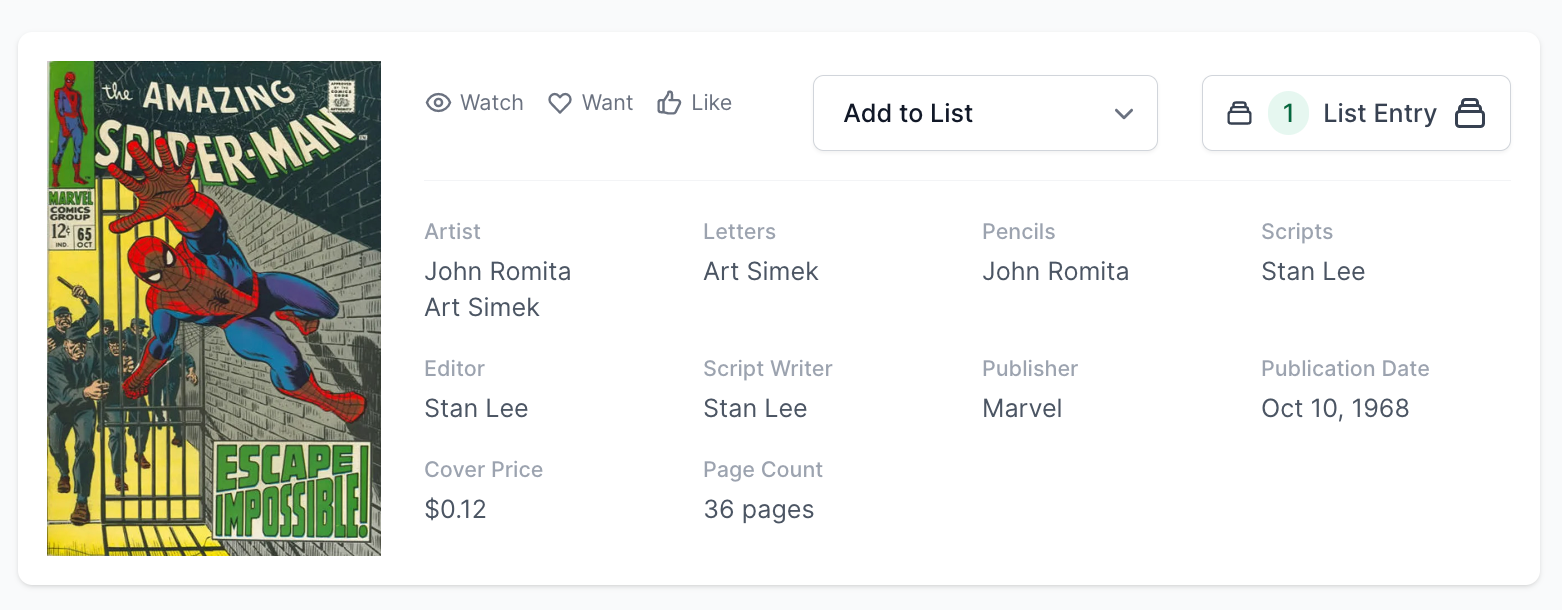Select Art Simek under Artist
1562x610 pixels.
pyautogui.click(x=482, y=307)
